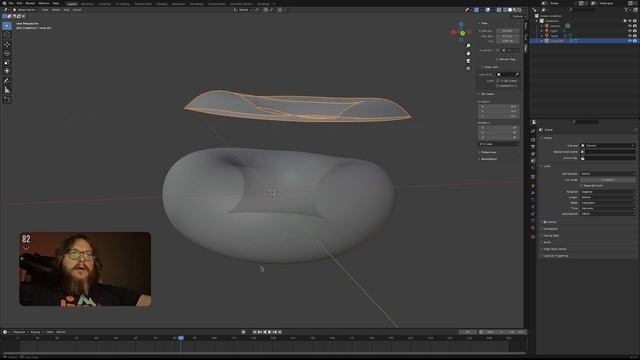Open the Edit menu
The height and width of the screenshot is (360, 640).
point(19,3)
